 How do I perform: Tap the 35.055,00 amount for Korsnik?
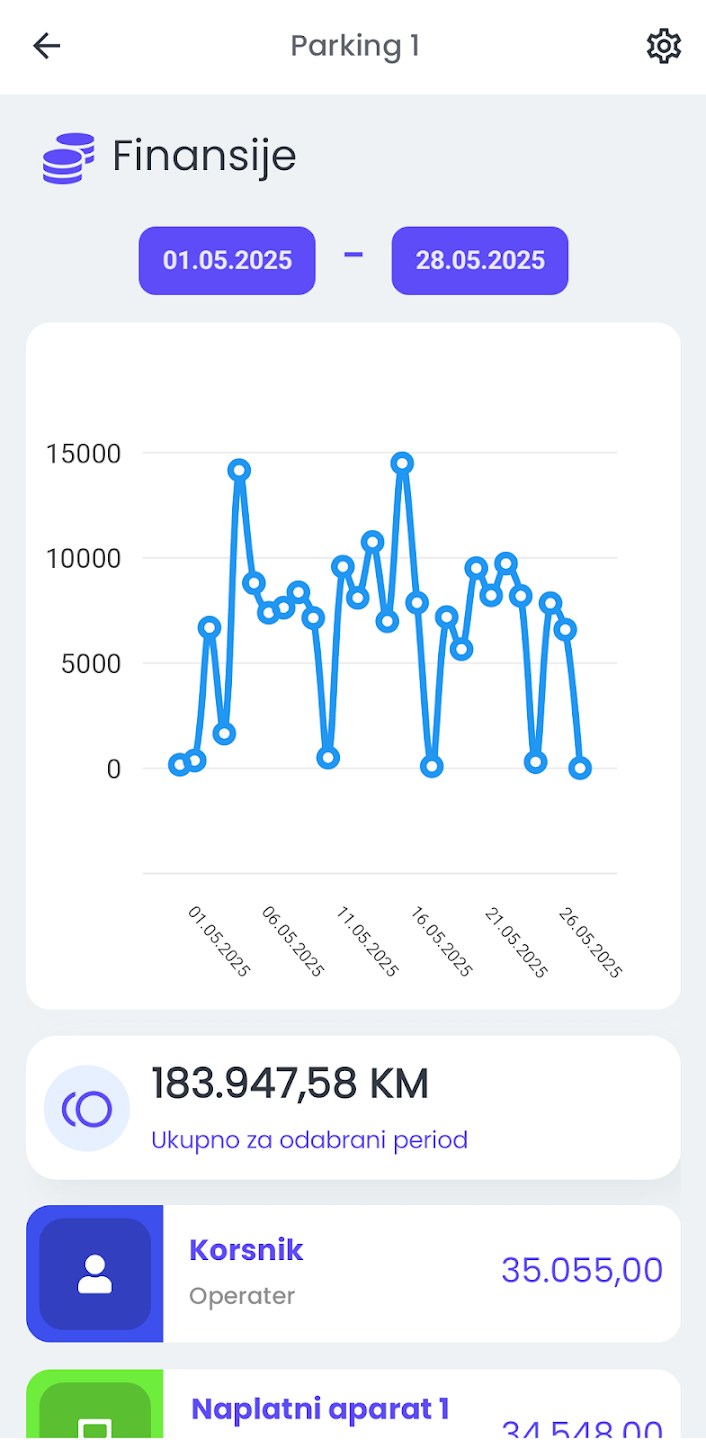(582, 1271)
